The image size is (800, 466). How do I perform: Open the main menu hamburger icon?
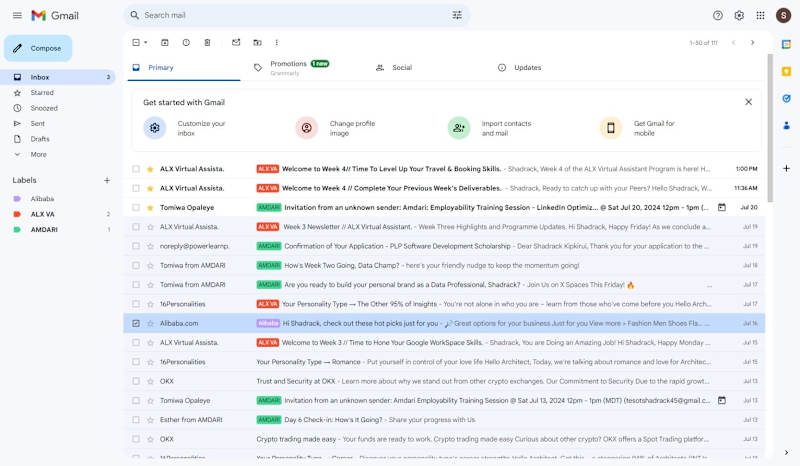point(17,15)
